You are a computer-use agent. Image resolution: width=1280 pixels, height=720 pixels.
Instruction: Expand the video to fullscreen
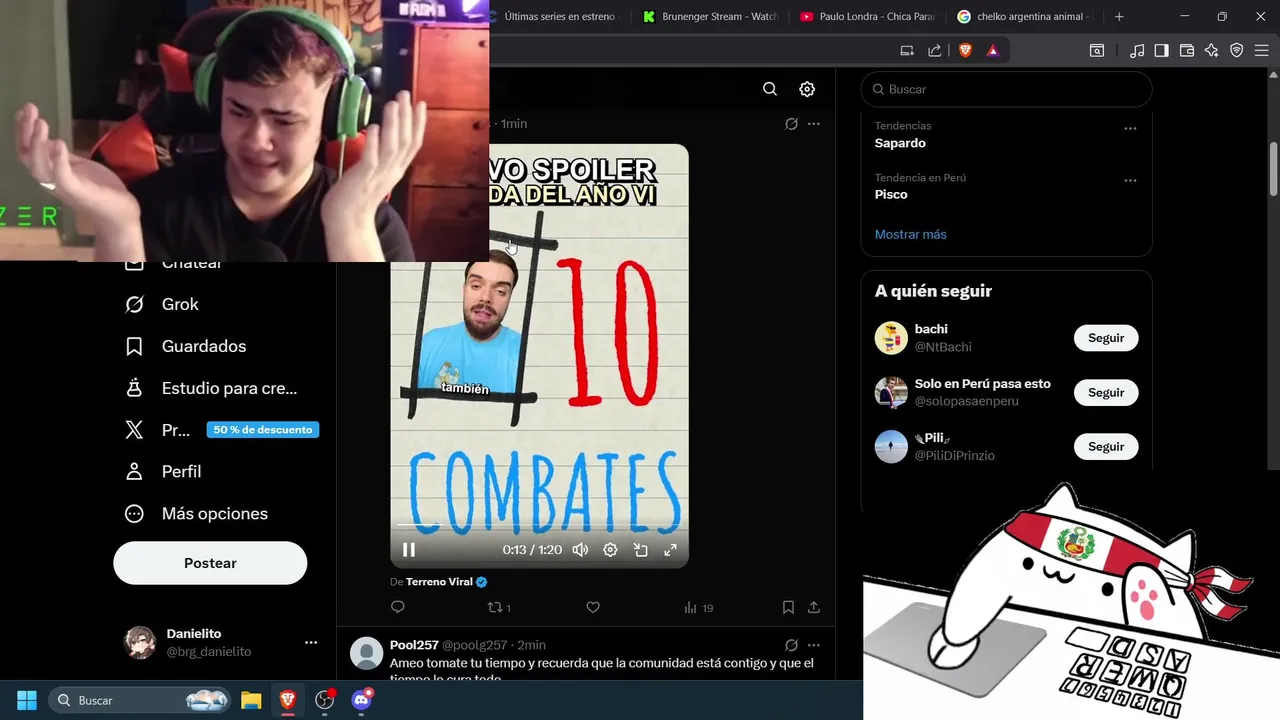[671, 549]
